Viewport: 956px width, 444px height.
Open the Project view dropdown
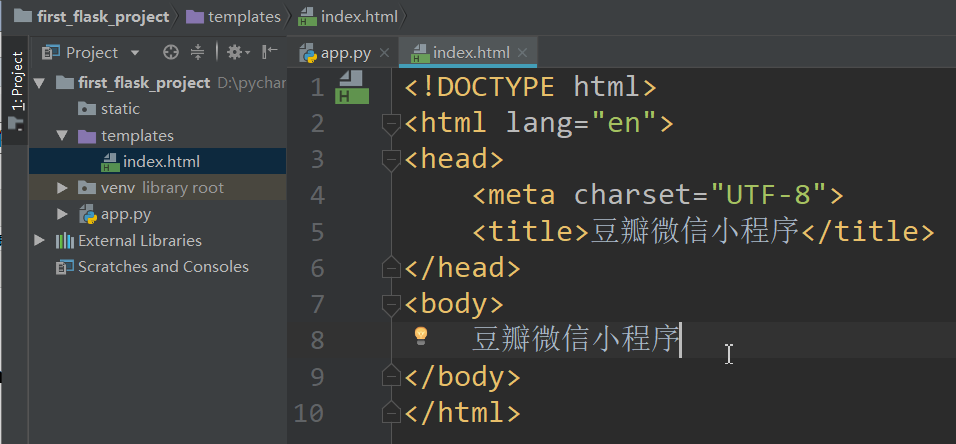(91, 52)
